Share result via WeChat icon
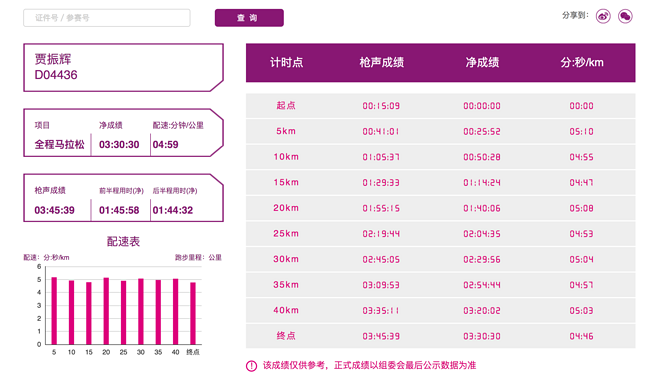 [x=625, y=16]
